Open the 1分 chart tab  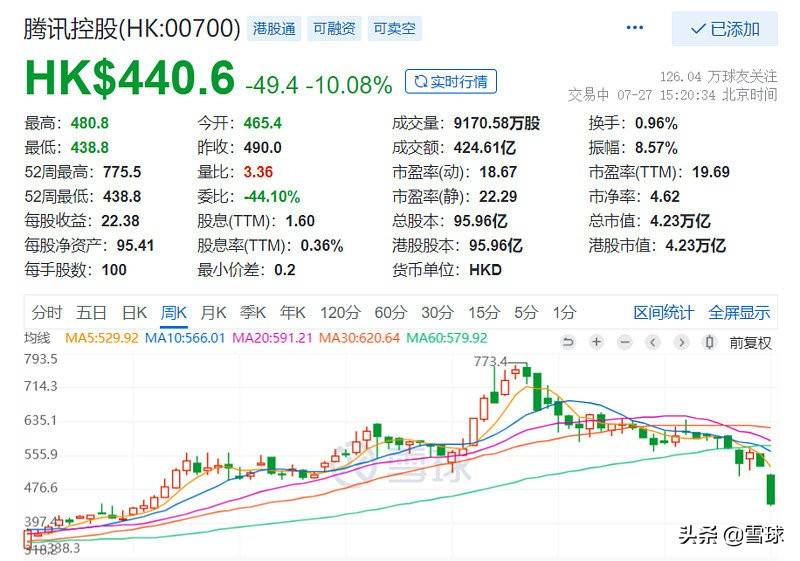[x=564, y=312]
